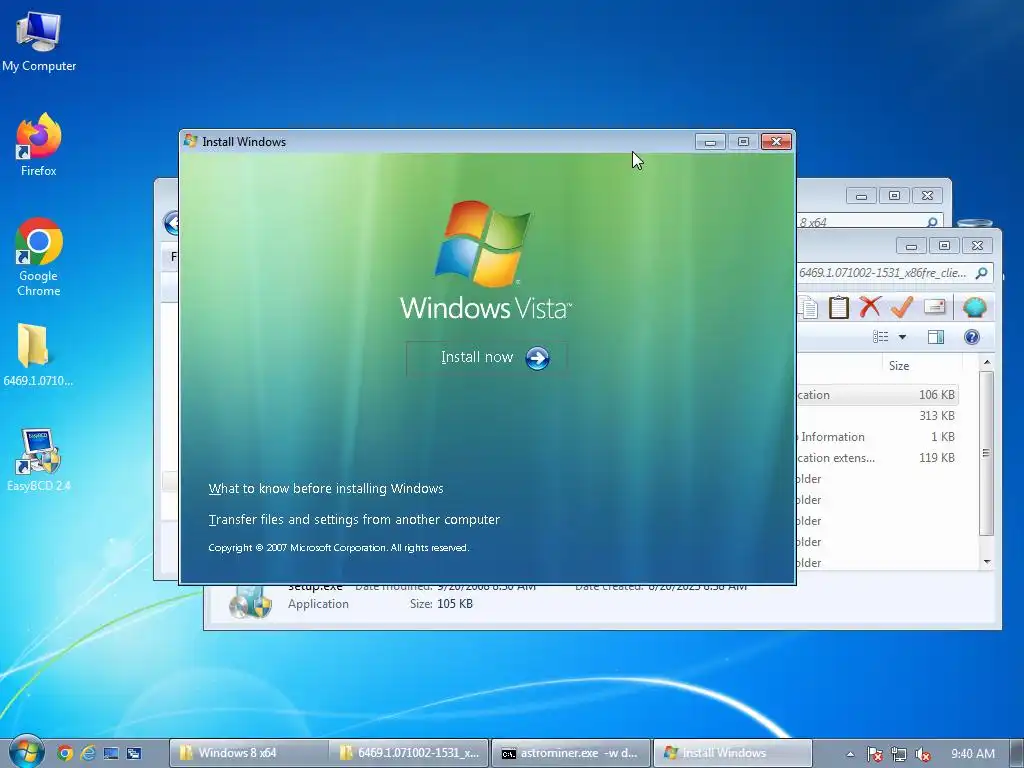Click the Start button orb
Viewport: 1024px width, 768px height.
(26, 752)
